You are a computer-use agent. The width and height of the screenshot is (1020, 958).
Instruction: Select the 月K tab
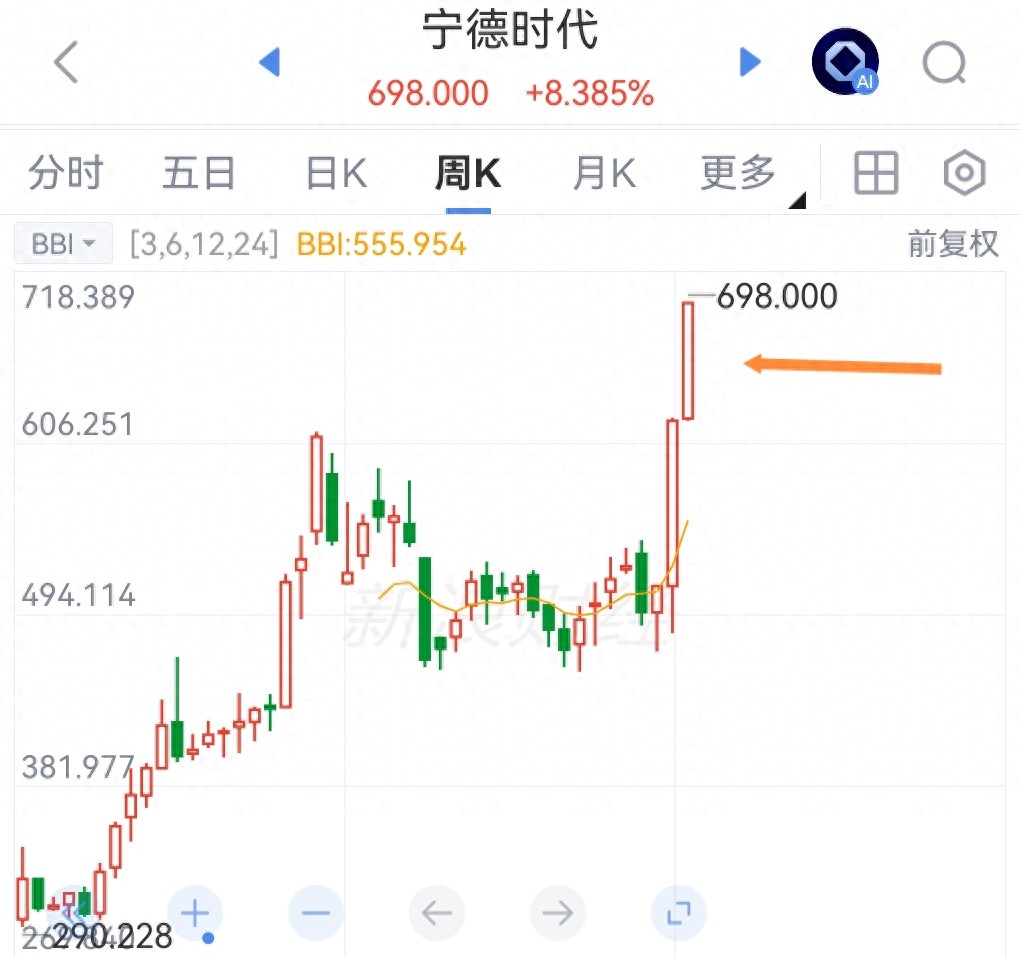pos(604,173)
